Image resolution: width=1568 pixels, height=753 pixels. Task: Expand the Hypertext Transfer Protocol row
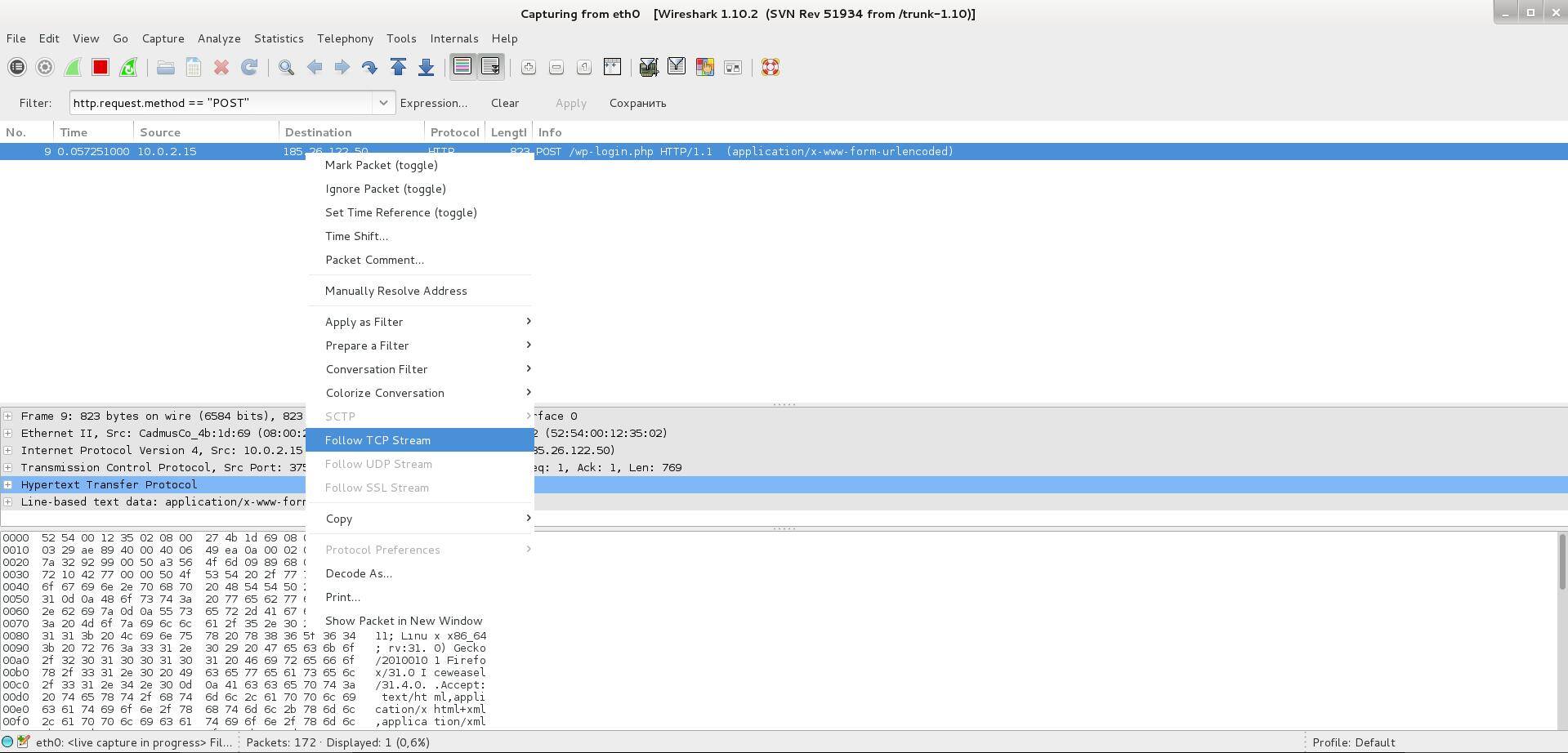click(8, 484)
